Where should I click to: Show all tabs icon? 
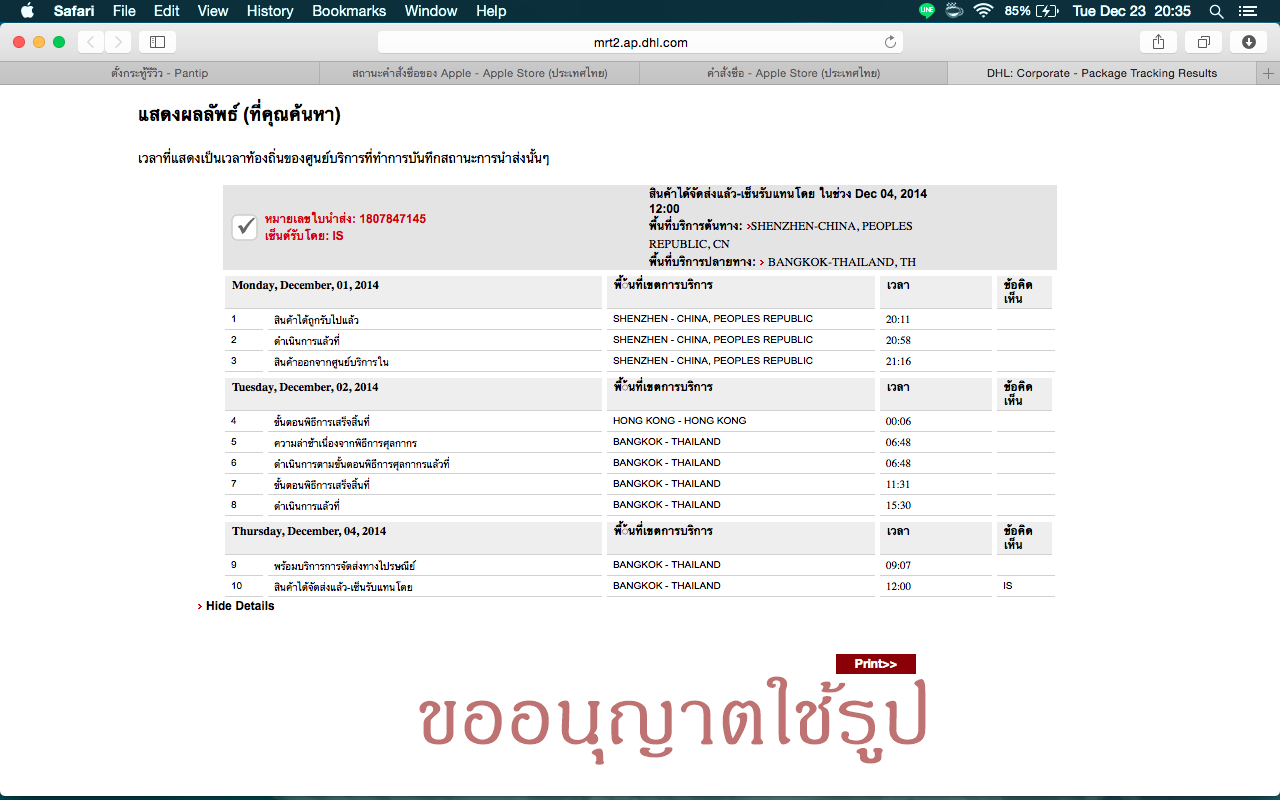coord(1203,42)
